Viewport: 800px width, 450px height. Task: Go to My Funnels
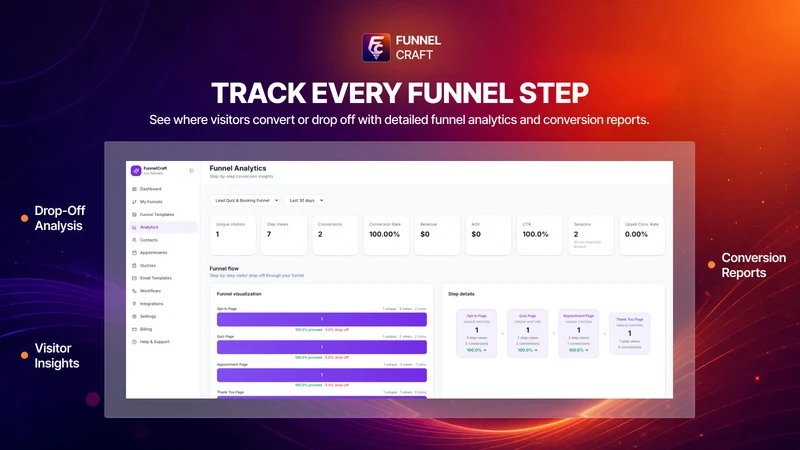[163, 202]
